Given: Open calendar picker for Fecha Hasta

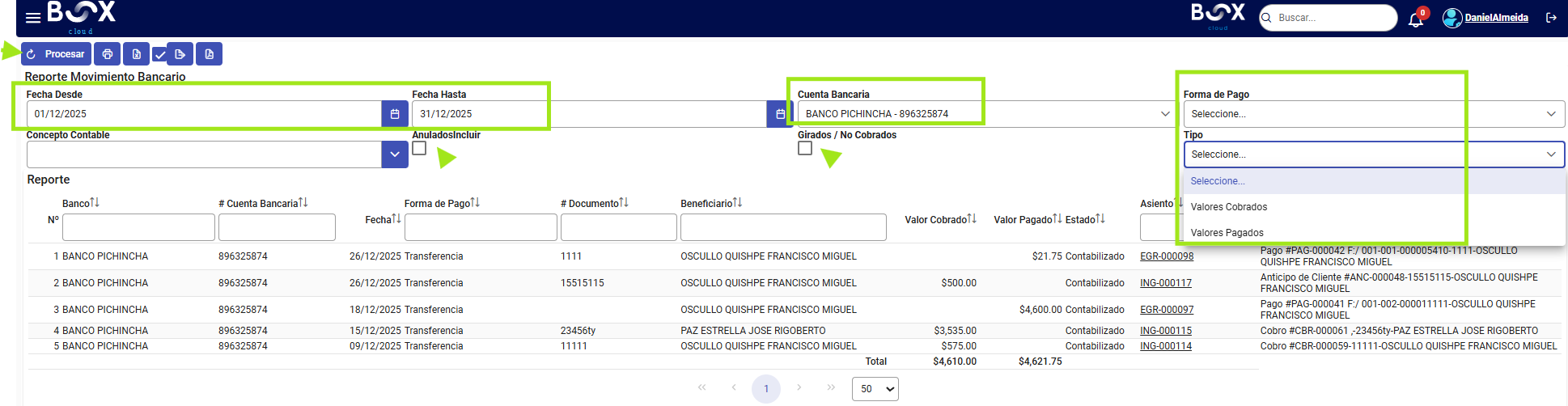Looking at the screenshot, I should 780,114.
